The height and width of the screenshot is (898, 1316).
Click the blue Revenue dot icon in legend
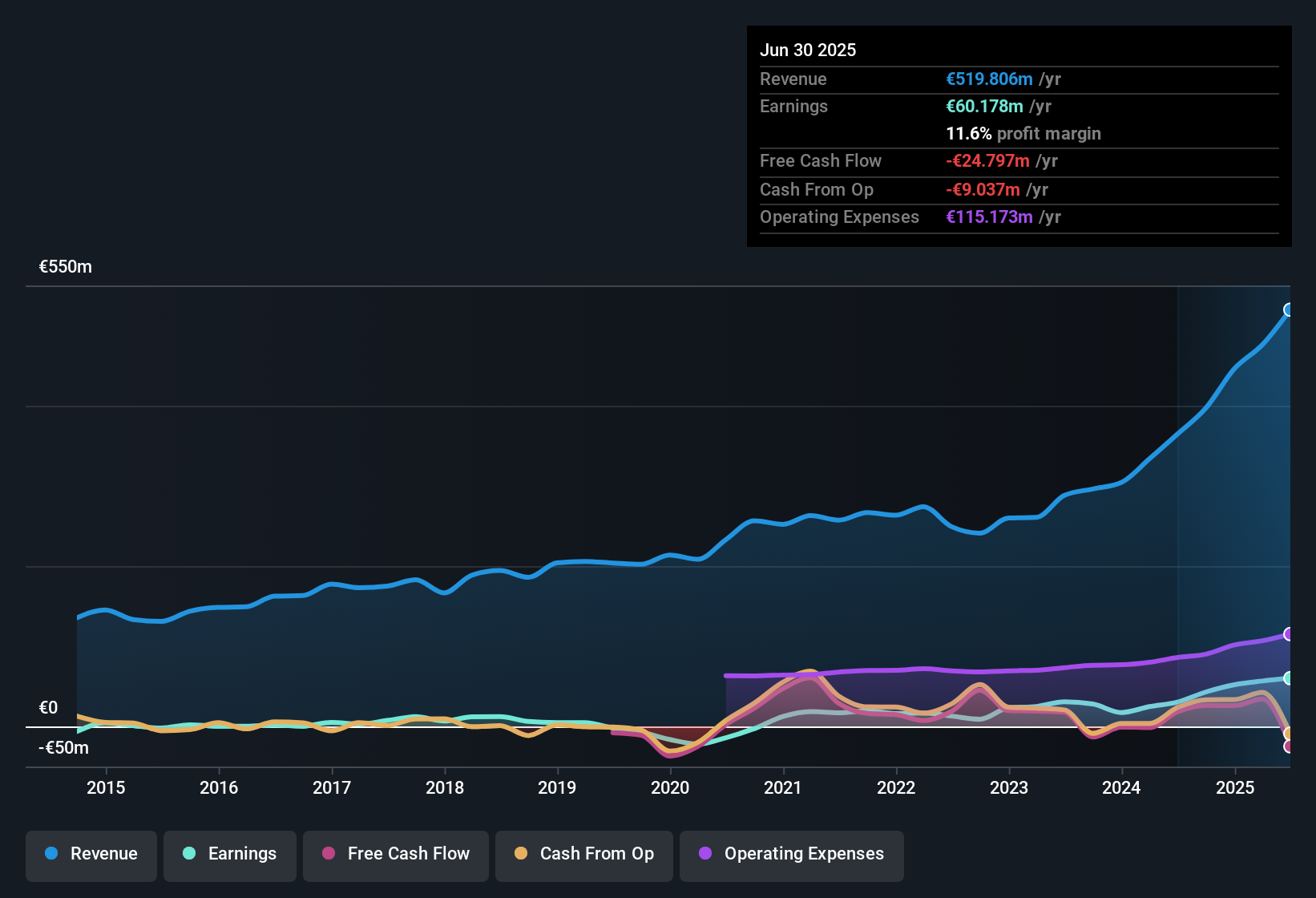pos(50,854)
